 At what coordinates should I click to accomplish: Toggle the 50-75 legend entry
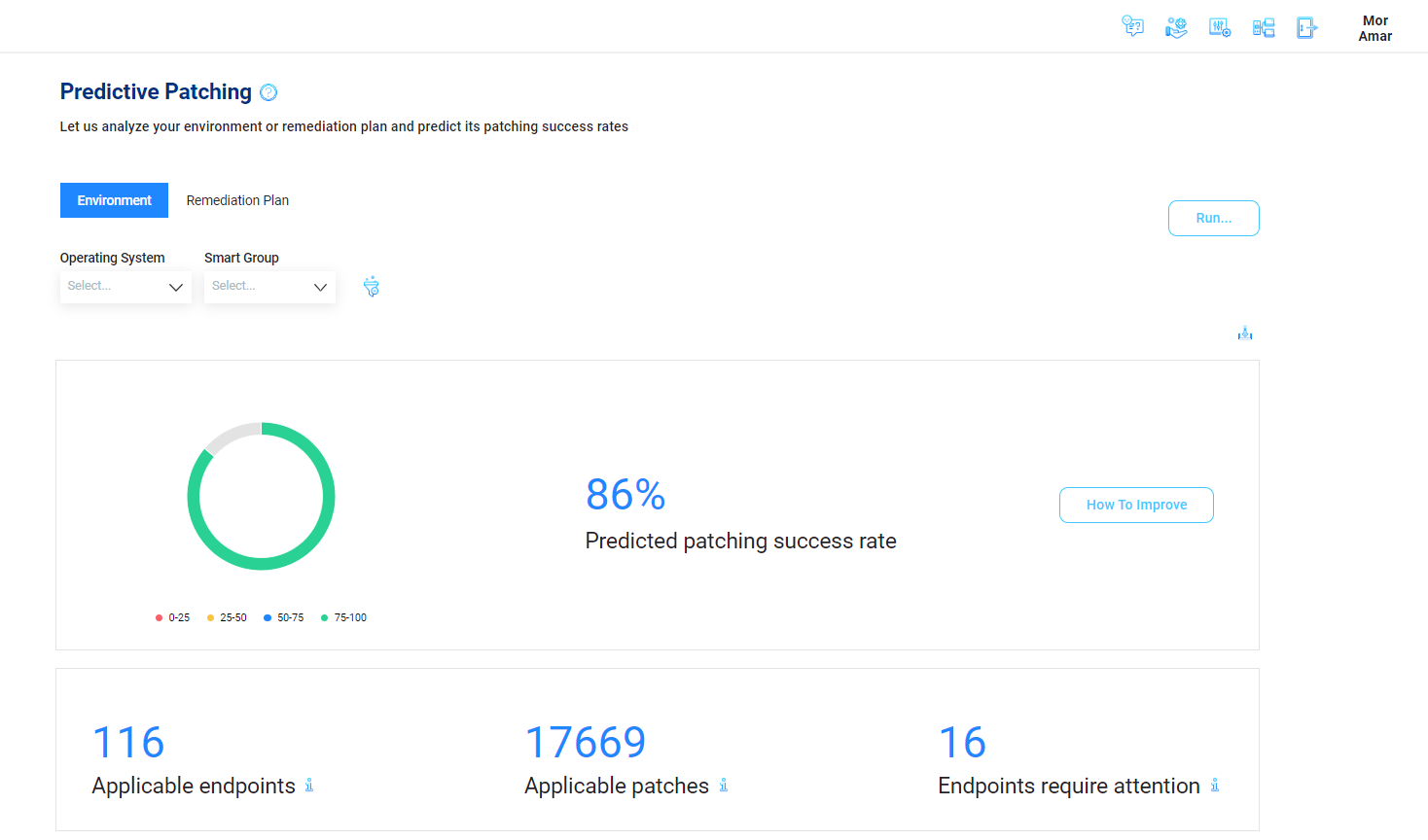tap(283, 617)
